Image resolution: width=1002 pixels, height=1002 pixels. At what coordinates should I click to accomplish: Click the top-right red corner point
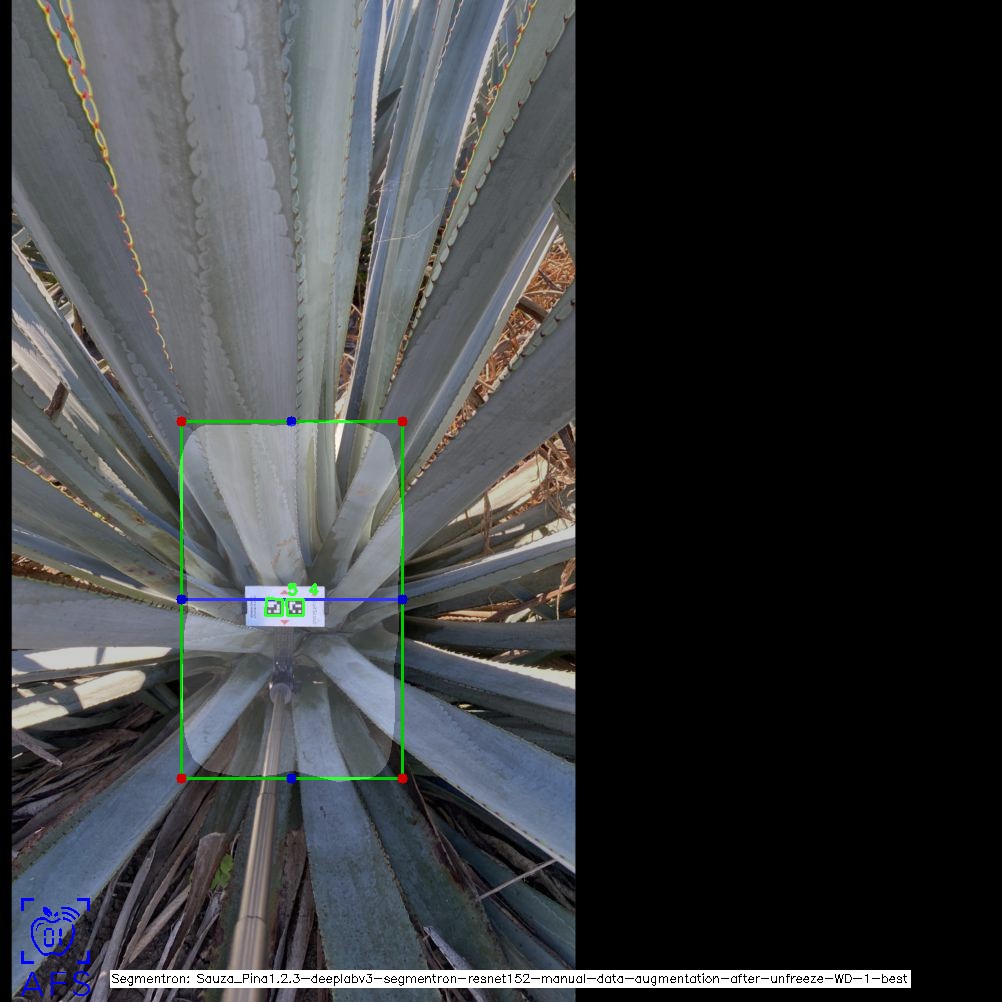click(402, 421)
